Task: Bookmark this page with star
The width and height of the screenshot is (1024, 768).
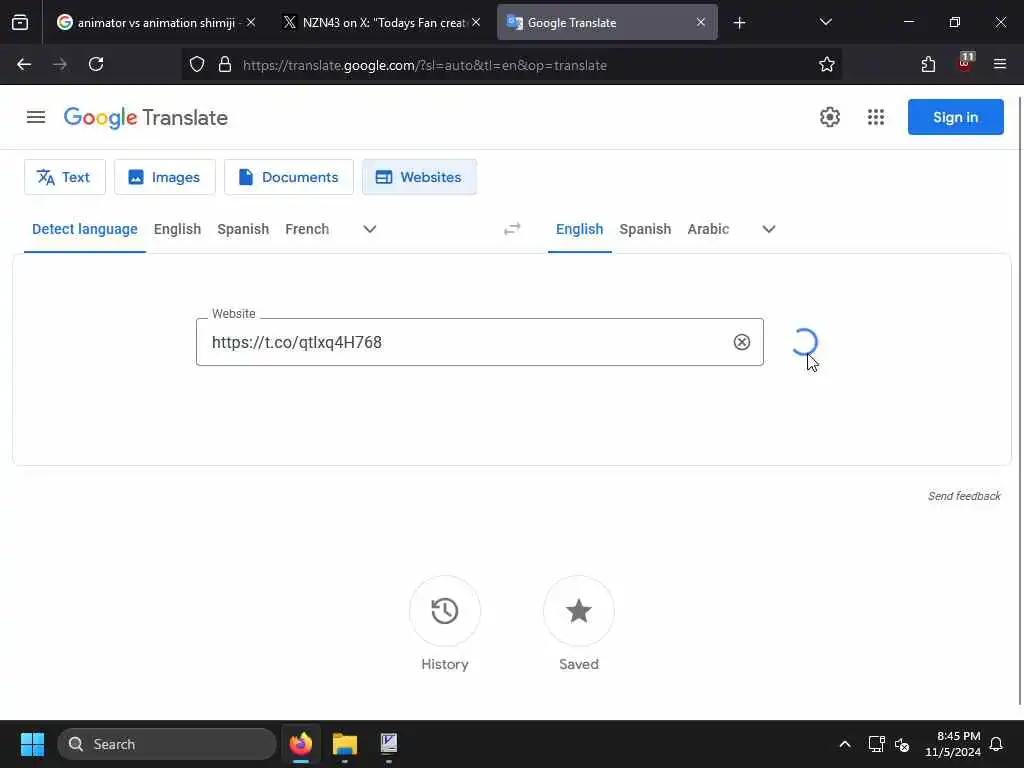Action: pyautogui.click(x=827, y=65)
